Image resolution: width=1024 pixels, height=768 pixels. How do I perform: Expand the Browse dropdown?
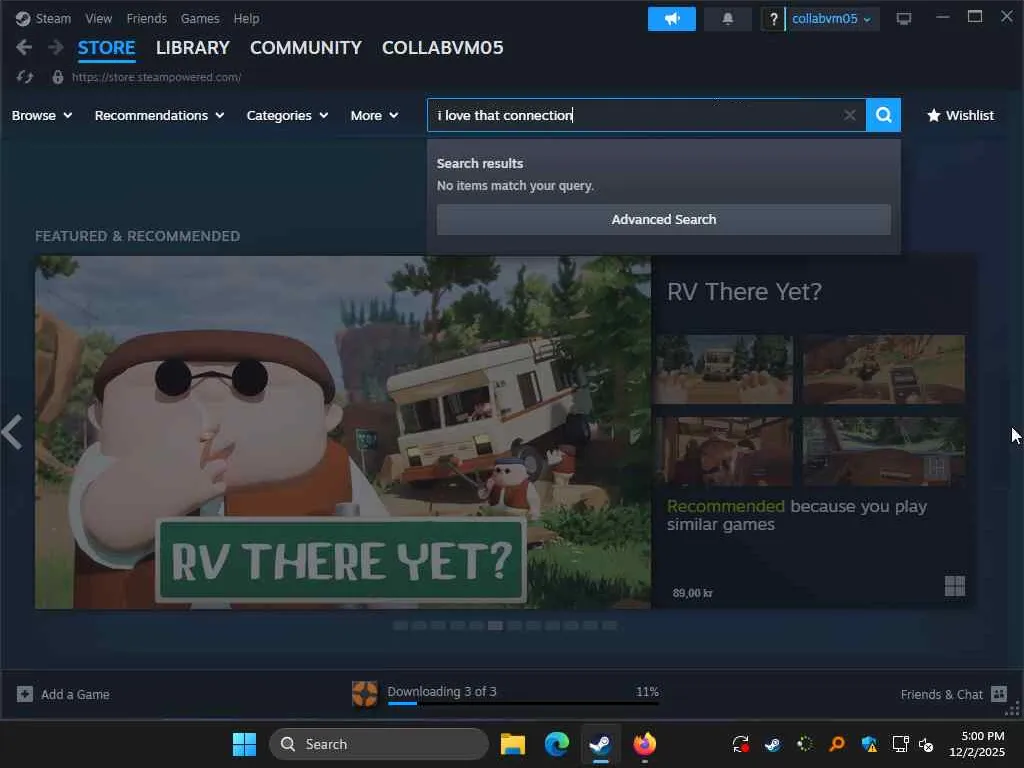pyautogui.click(x=42, y=115)
